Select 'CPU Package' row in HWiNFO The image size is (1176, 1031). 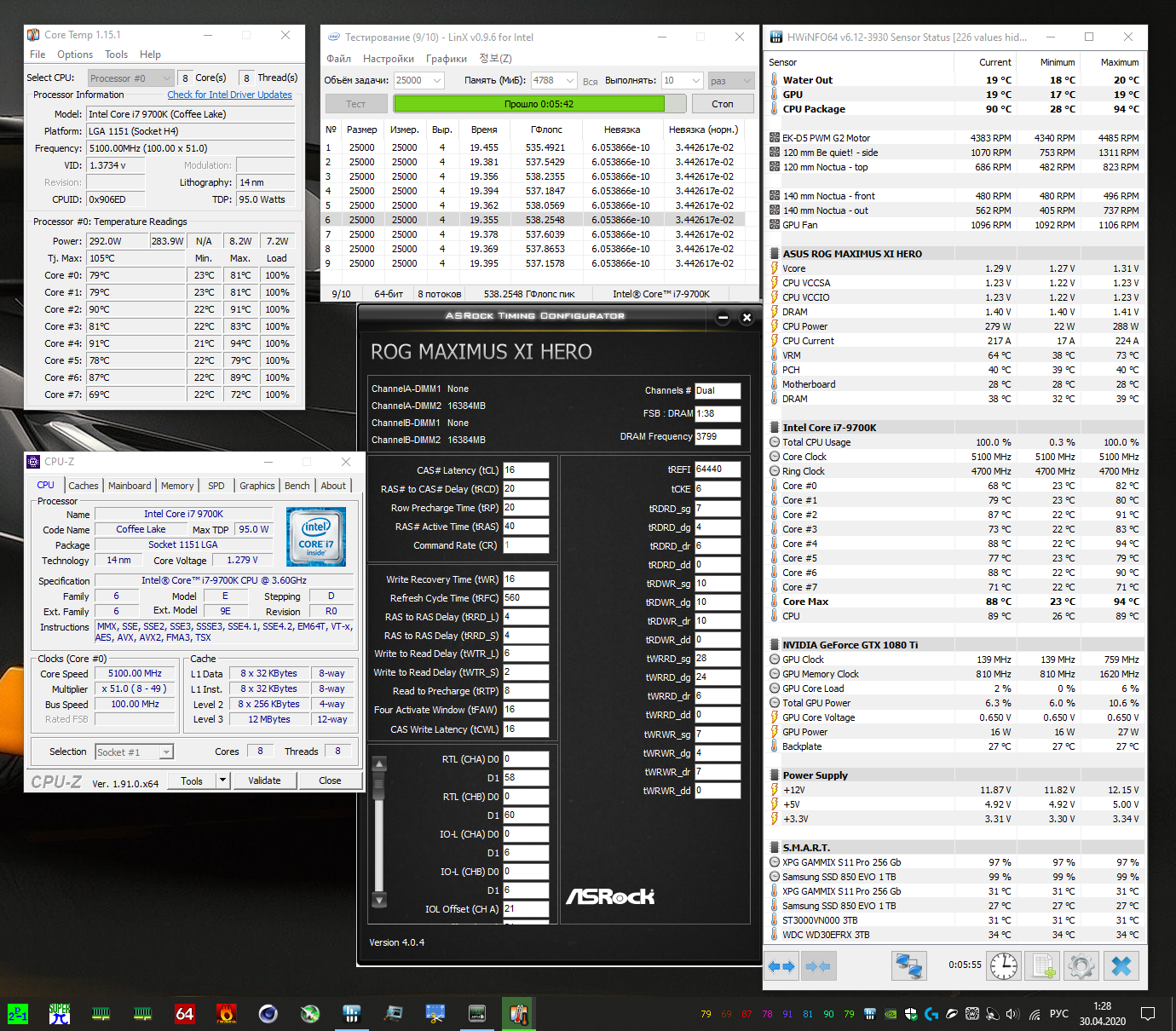(x=954, y=109)
